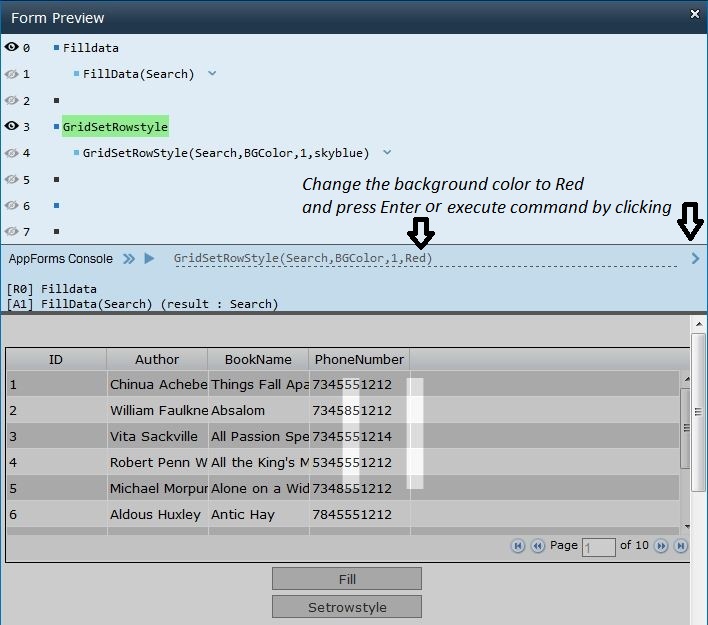Click phone number 5345551212 cell
708x625 pixels.
(360, 462)
